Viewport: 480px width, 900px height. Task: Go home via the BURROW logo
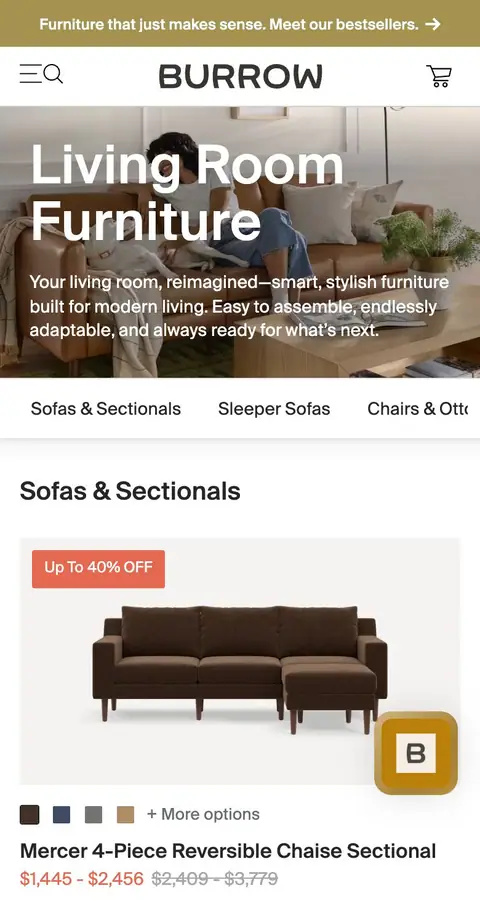(x=241, y=76)
